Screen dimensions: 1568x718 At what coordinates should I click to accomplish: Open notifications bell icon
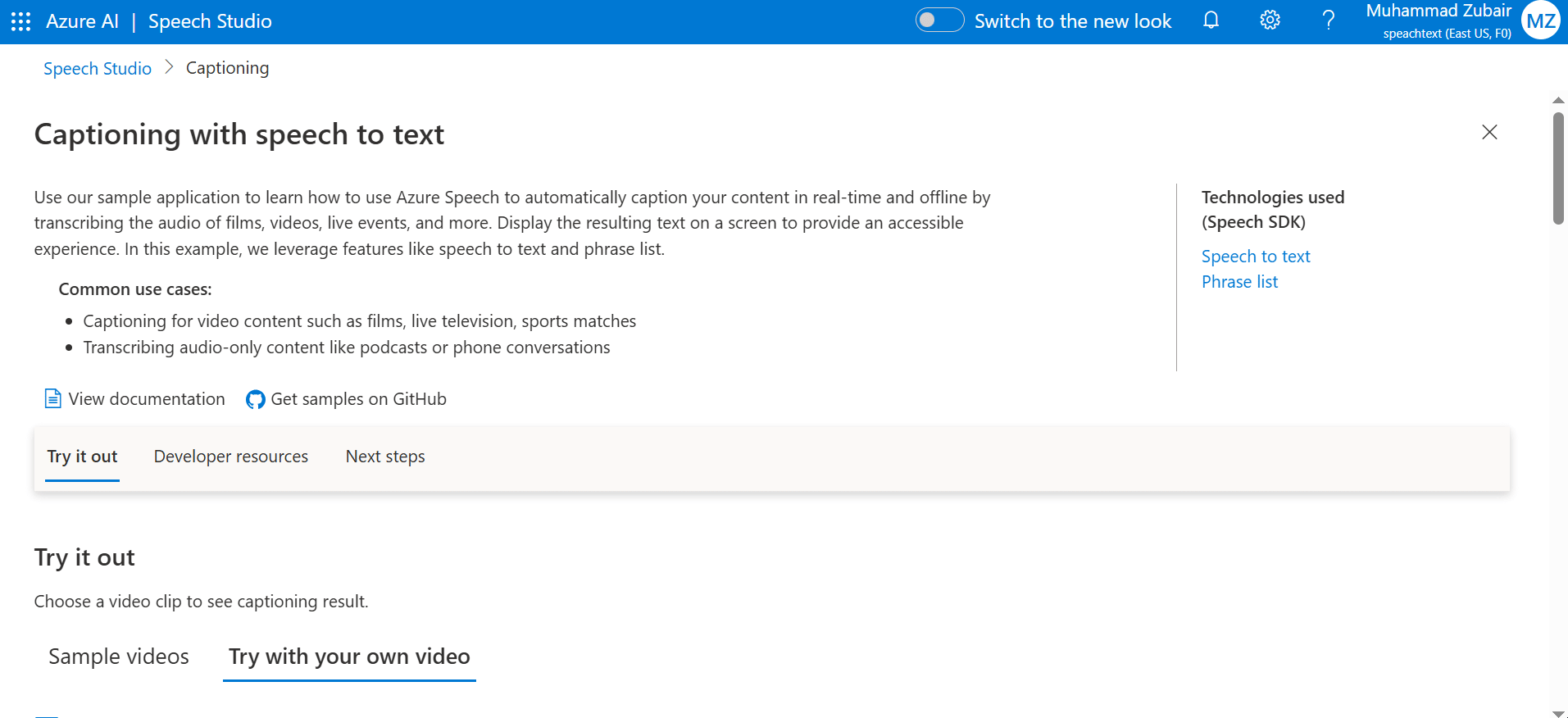click(x=1211, y=20)
